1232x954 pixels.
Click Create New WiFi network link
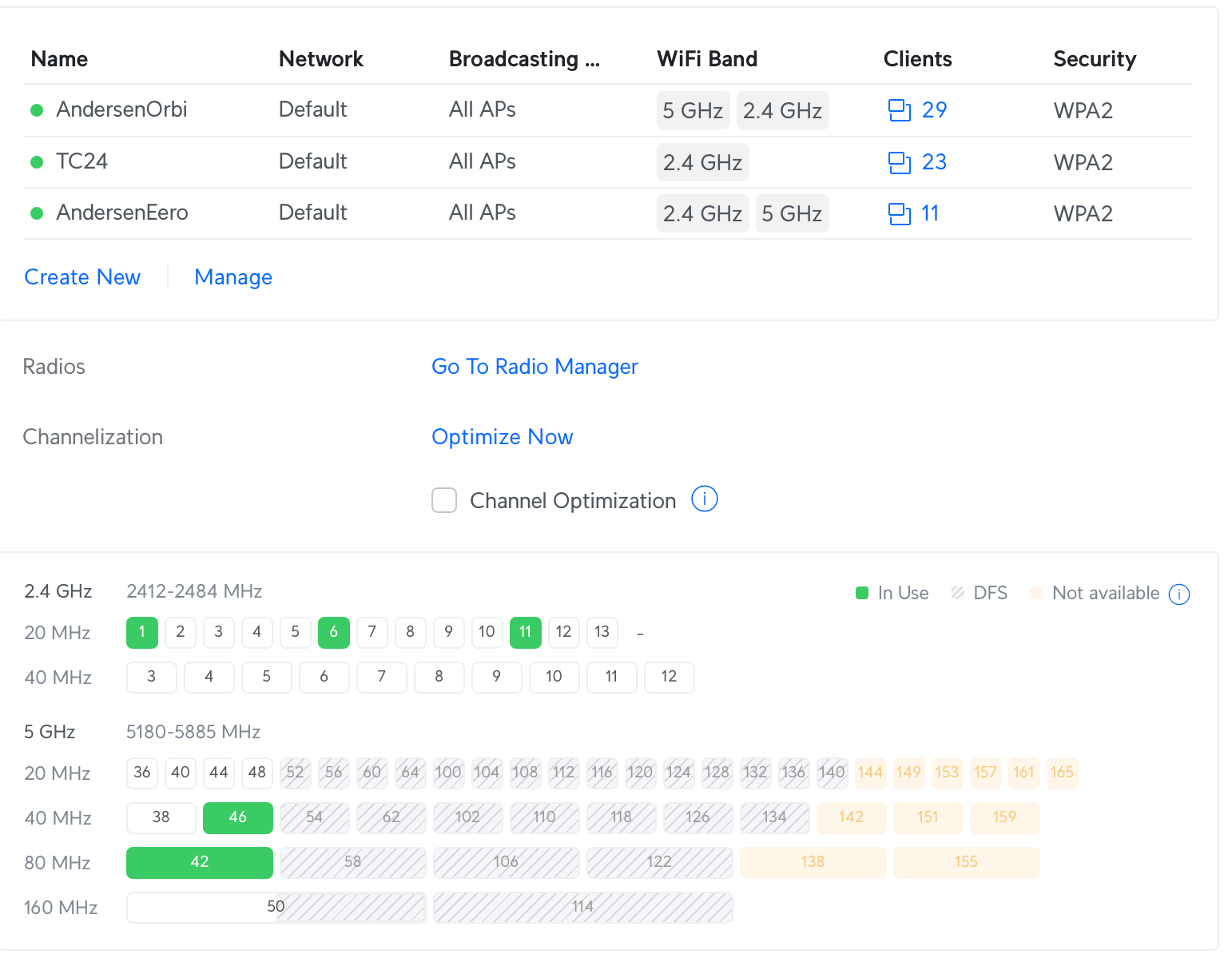(x=82, y=277)
